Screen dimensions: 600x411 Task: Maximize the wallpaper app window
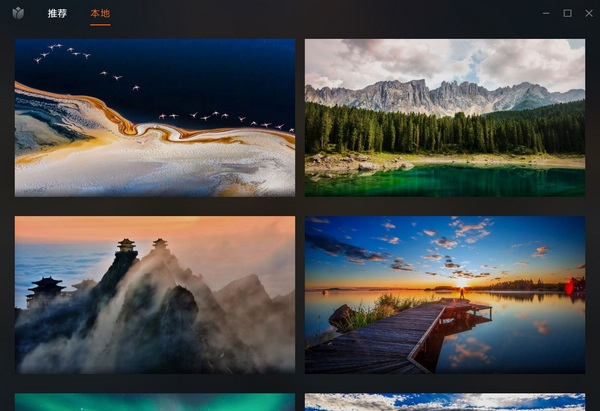pyautogui.click(x=567, y=13)
